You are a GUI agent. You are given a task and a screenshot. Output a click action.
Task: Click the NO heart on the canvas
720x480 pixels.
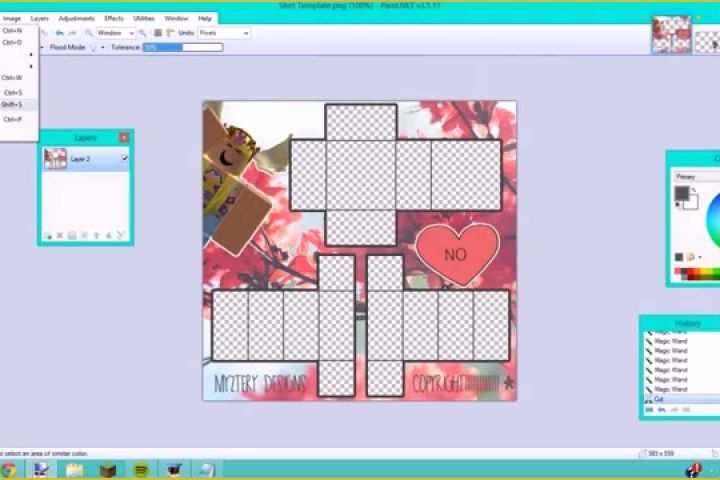[457, 253]
